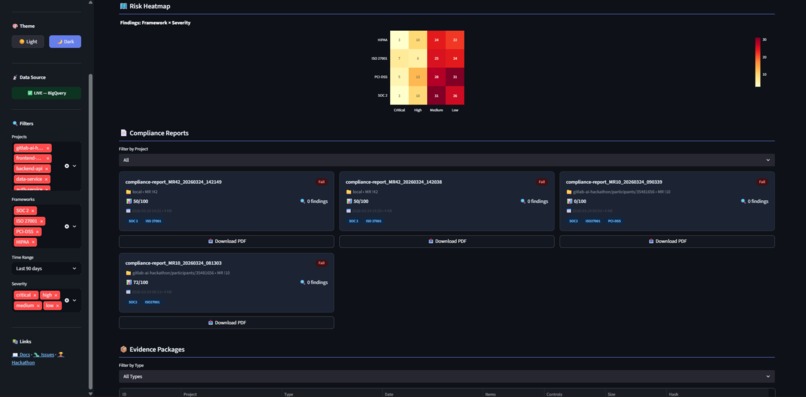The image size is (806, 397).
Task: Remove the ISO 27001 framework tag
Action: (x=41, y=221)
